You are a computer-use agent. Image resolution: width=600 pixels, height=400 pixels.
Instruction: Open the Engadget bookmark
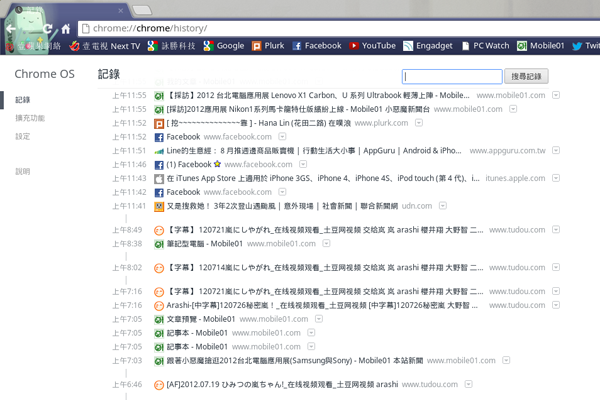point(428,46)
